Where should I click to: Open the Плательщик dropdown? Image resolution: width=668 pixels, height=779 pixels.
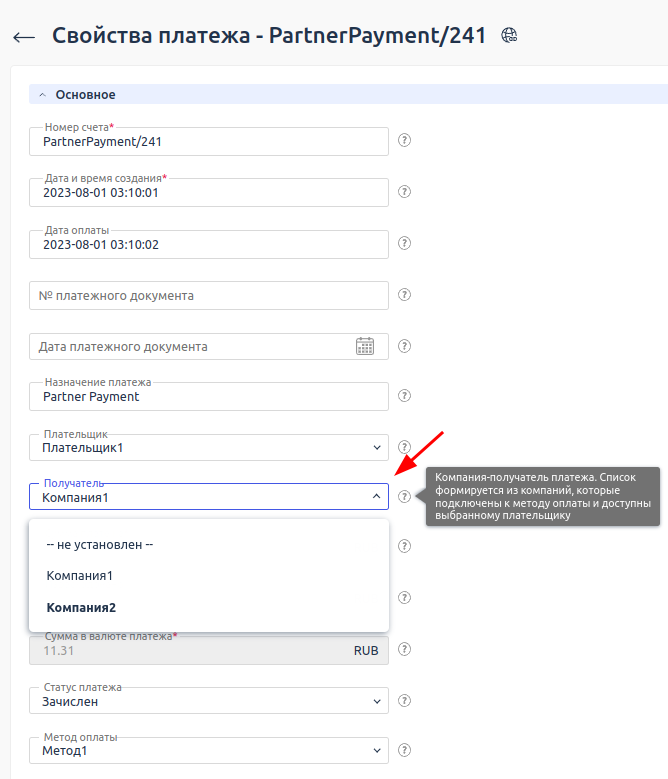208,448
